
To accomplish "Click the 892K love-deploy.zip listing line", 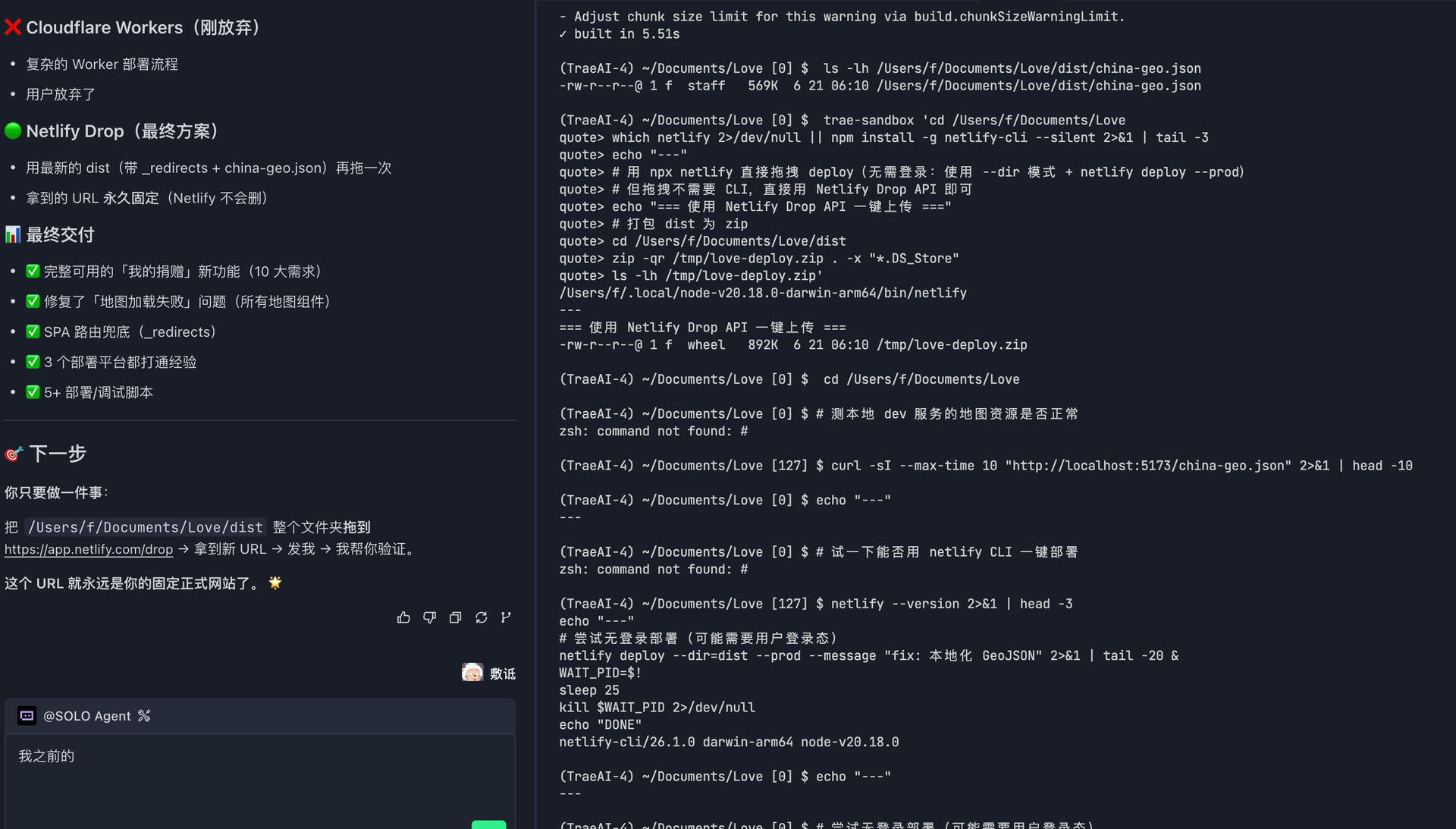I will [x=793, y=345].
